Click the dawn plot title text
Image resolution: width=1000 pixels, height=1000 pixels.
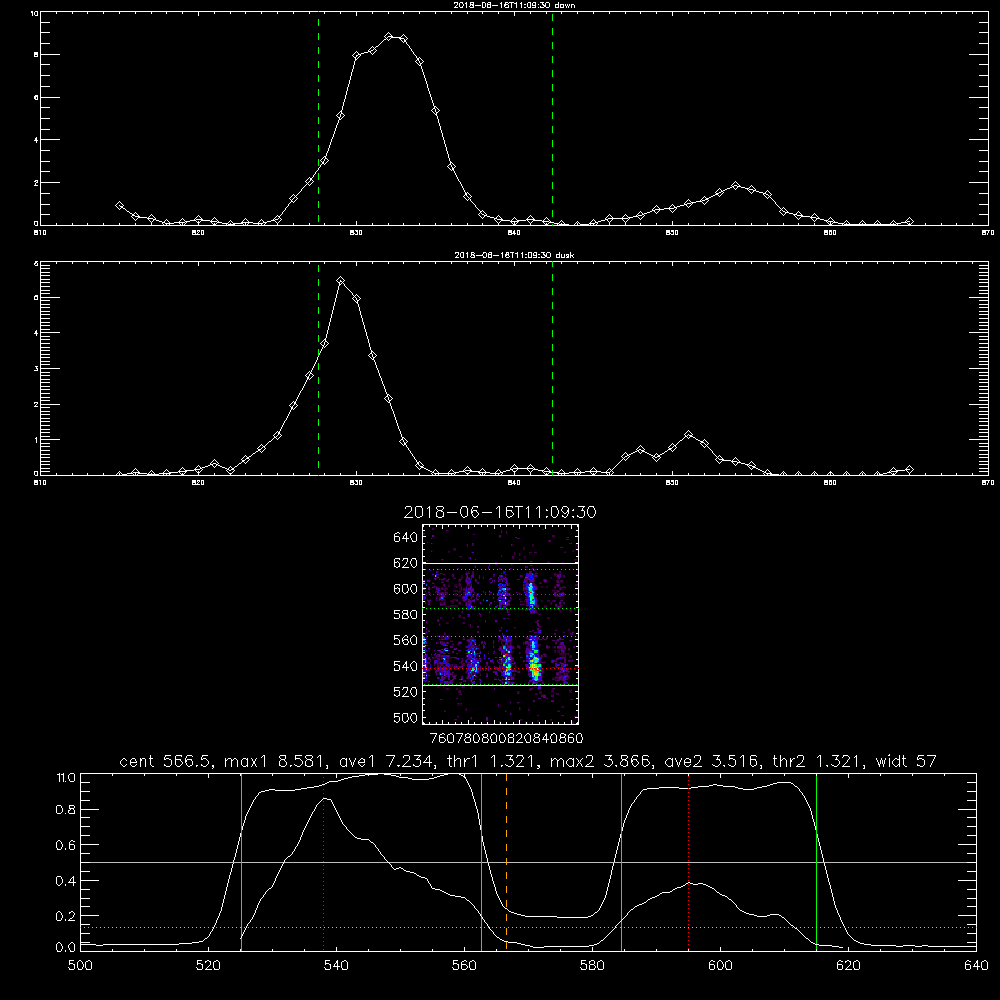click(514, 5)
